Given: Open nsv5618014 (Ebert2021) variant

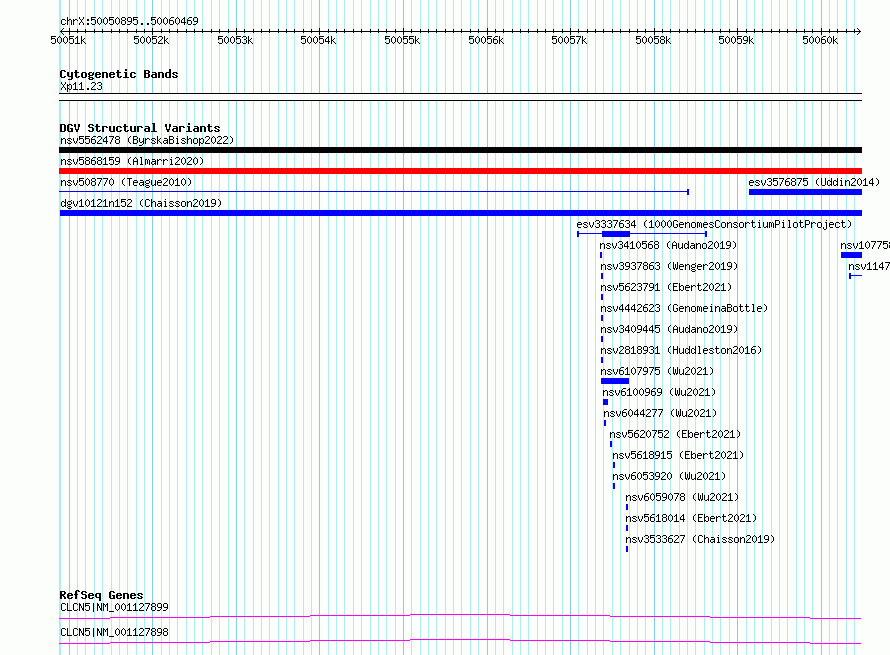Looking at the screenshot, I should [691, 518].
